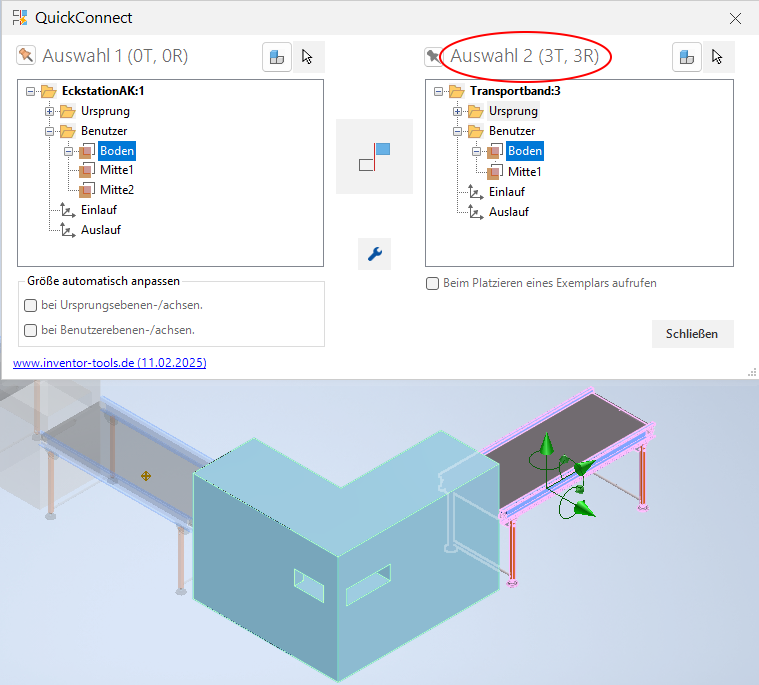
Task: Select Mitte1 in the Transportband:3 tree
Action: click(x=525, y=172)
